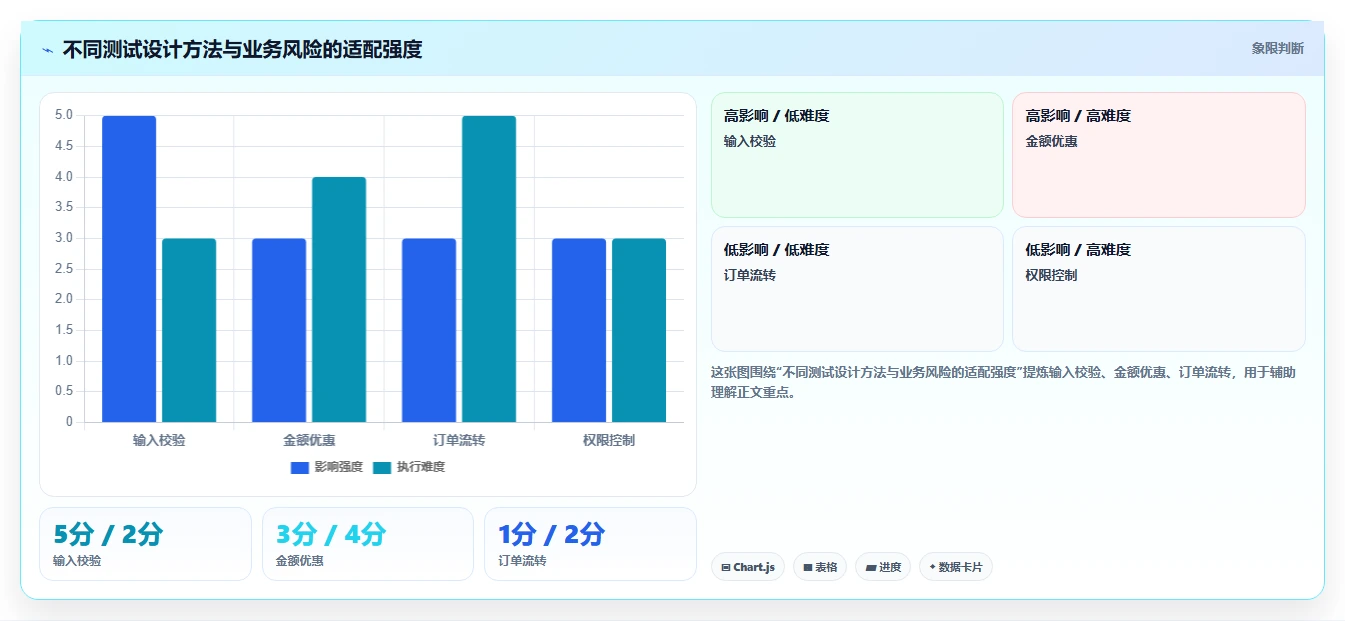Click the 数据卡片 tag
This screenshot has height=621, width=1345.
pyautogui.click(x=956, y=567)
